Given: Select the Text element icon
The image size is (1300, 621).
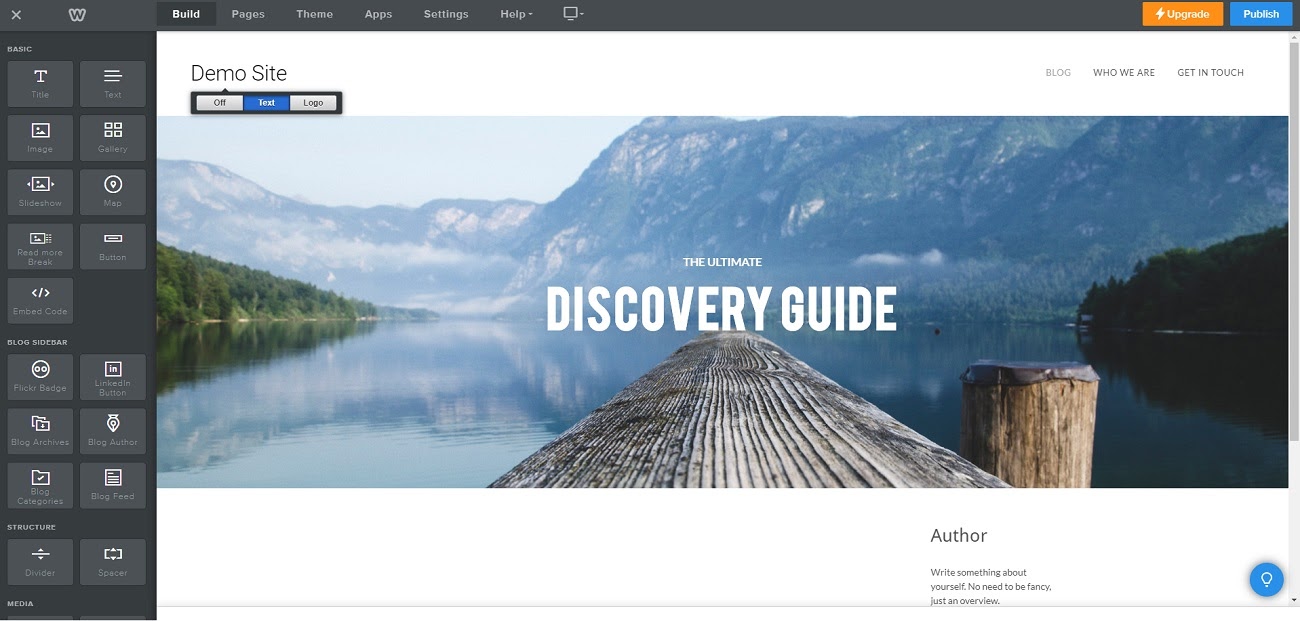Looking at the screenshot, I should tap(112, 83).
